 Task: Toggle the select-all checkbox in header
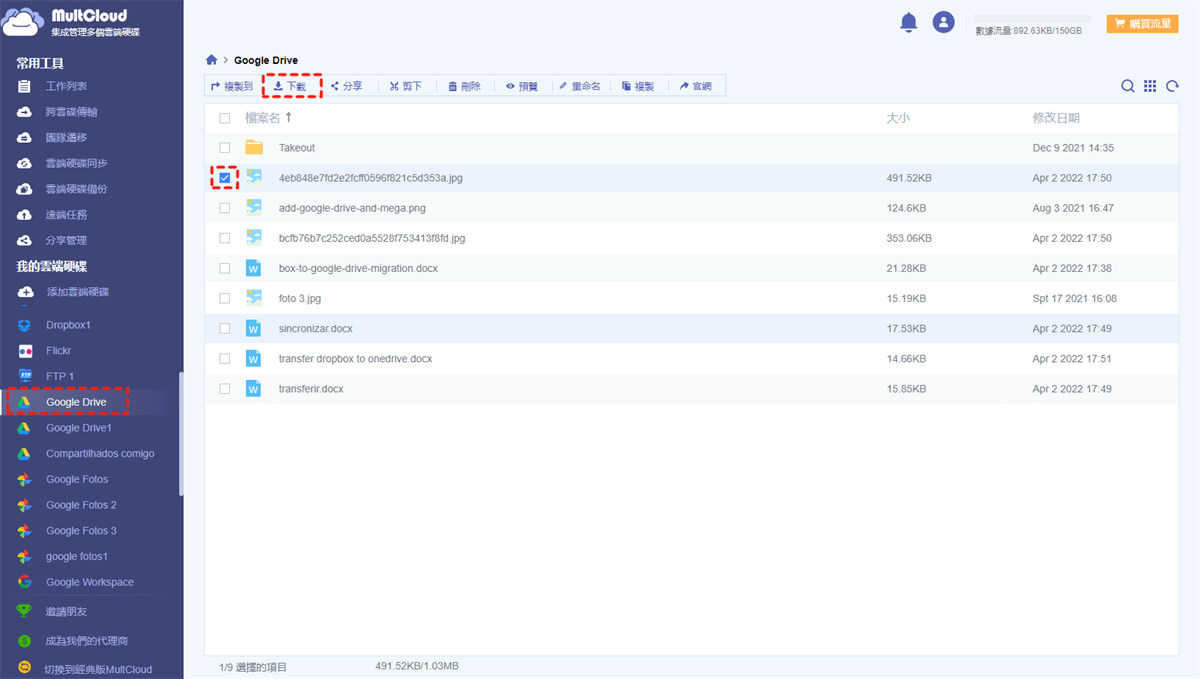click(x=225, y=118)
